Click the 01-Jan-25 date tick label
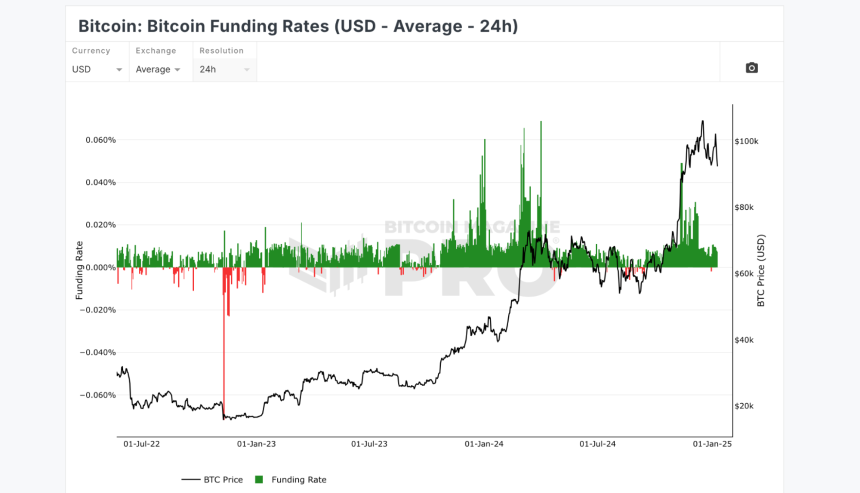The image size is (860, 493). (x=712, y=444)
